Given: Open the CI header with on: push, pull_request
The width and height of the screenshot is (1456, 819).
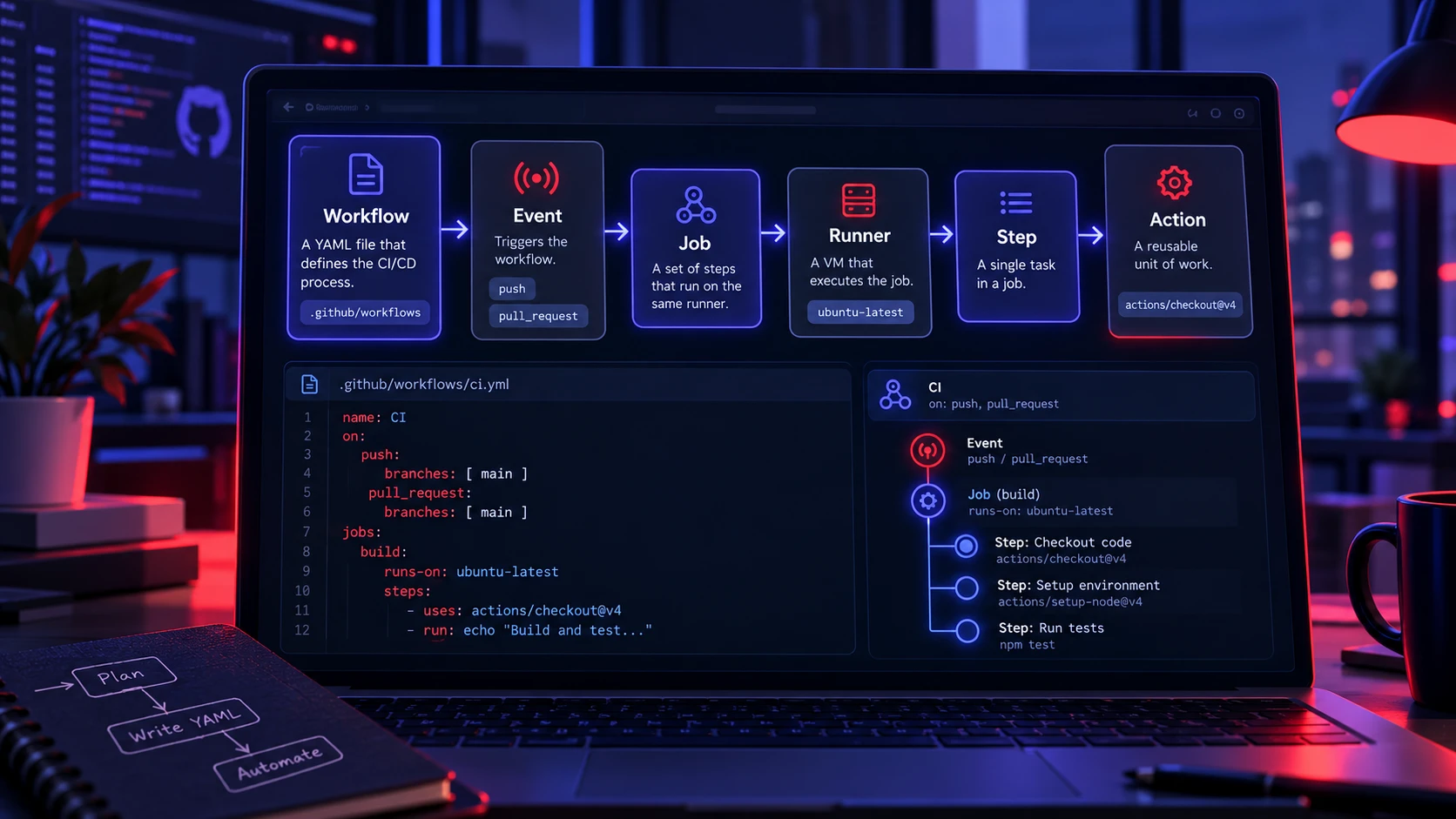Looking at the screenshot, I should 1062,395.
